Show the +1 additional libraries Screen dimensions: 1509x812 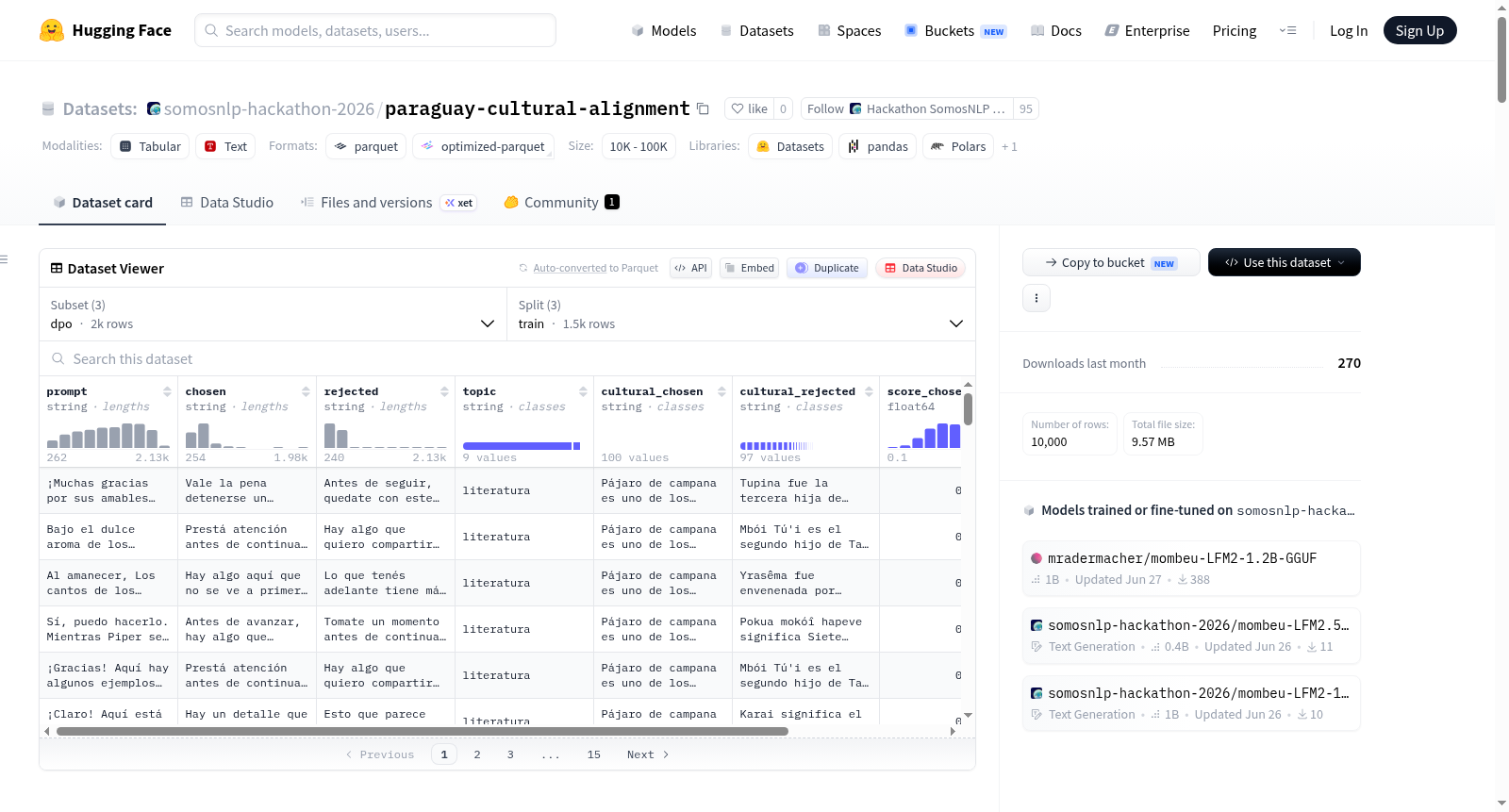coord(1009,147)
